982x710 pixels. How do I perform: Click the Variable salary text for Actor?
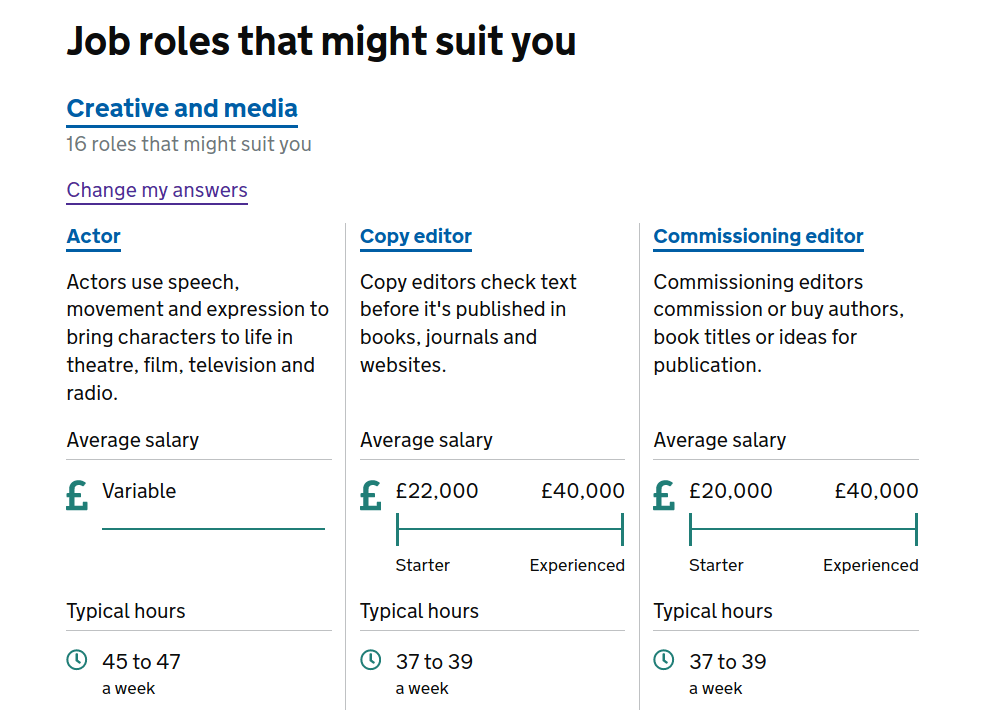coord(139,491)
